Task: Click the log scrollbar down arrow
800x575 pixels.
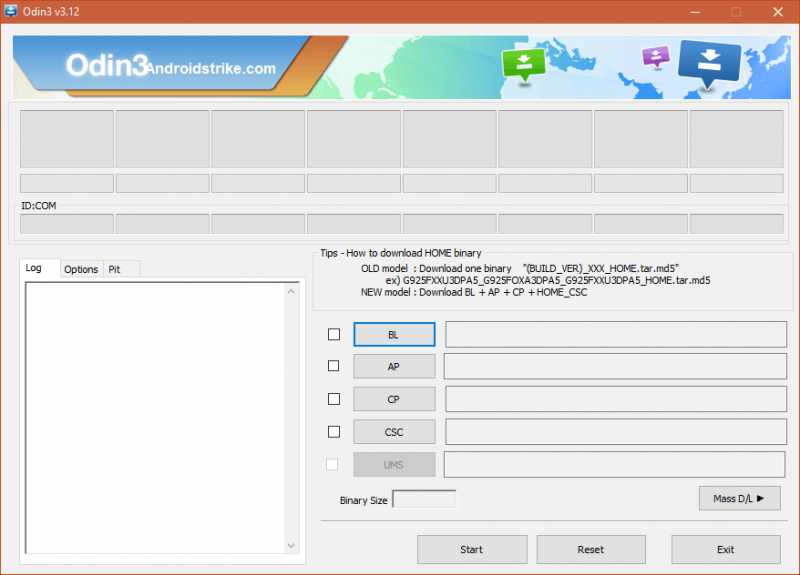Action: [291, 545]
